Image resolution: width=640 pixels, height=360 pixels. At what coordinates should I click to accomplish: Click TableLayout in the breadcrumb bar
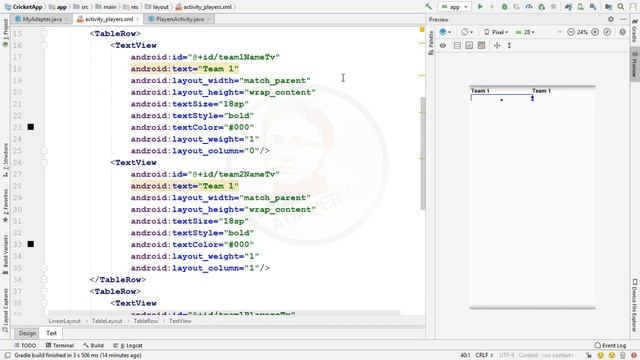coord(107,321)
